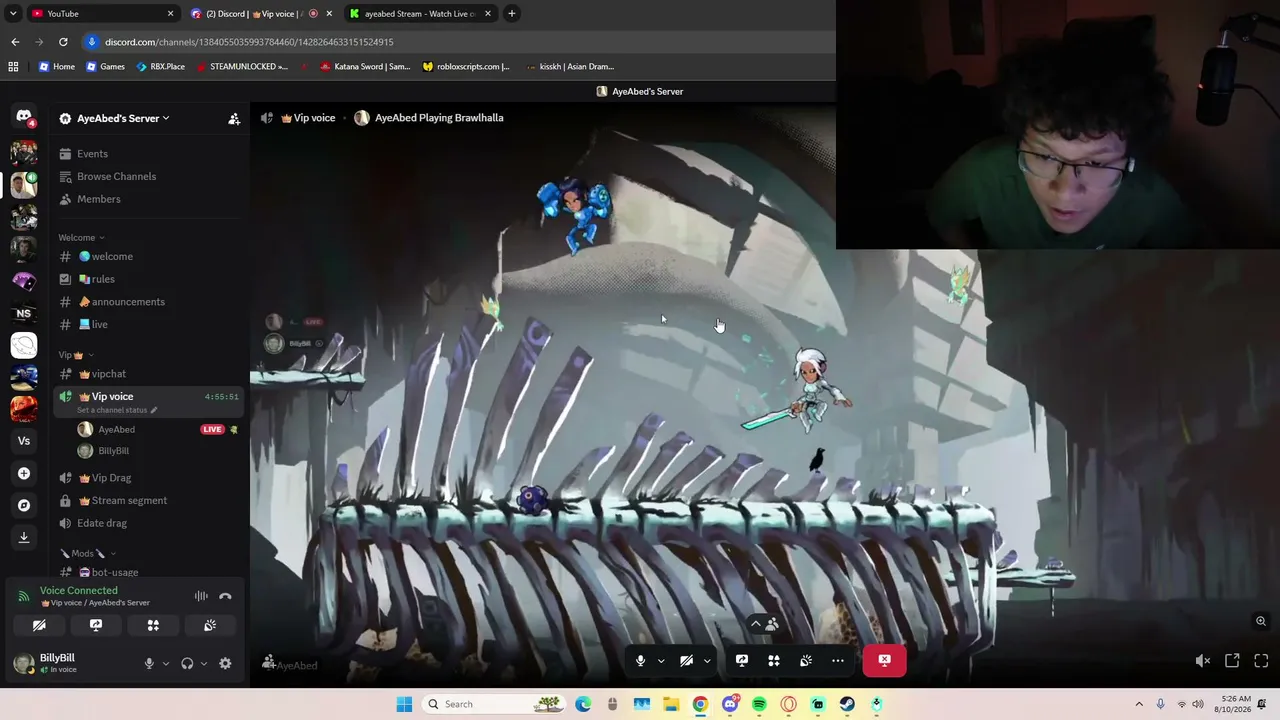Enter fullscreen for the stream

pos(1261,661)
